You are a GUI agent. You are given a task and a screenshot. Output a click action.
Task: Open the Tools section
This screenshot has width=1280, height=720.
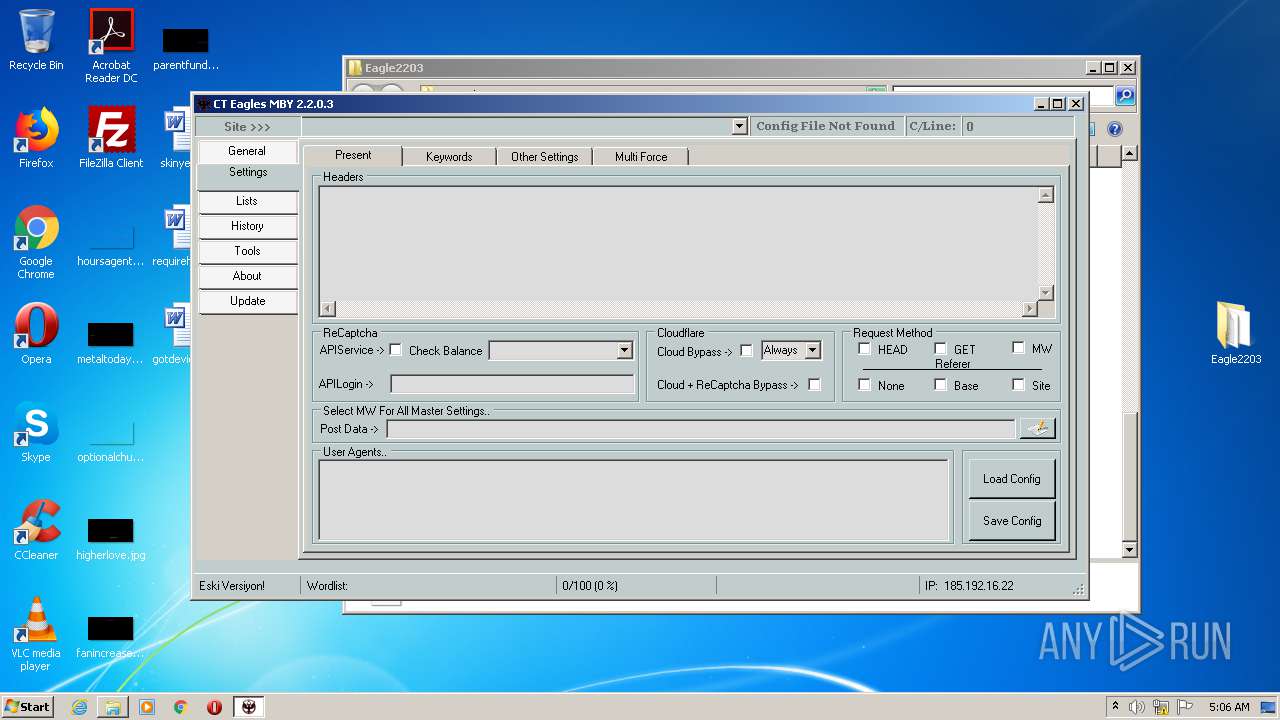tap(247, 251)
